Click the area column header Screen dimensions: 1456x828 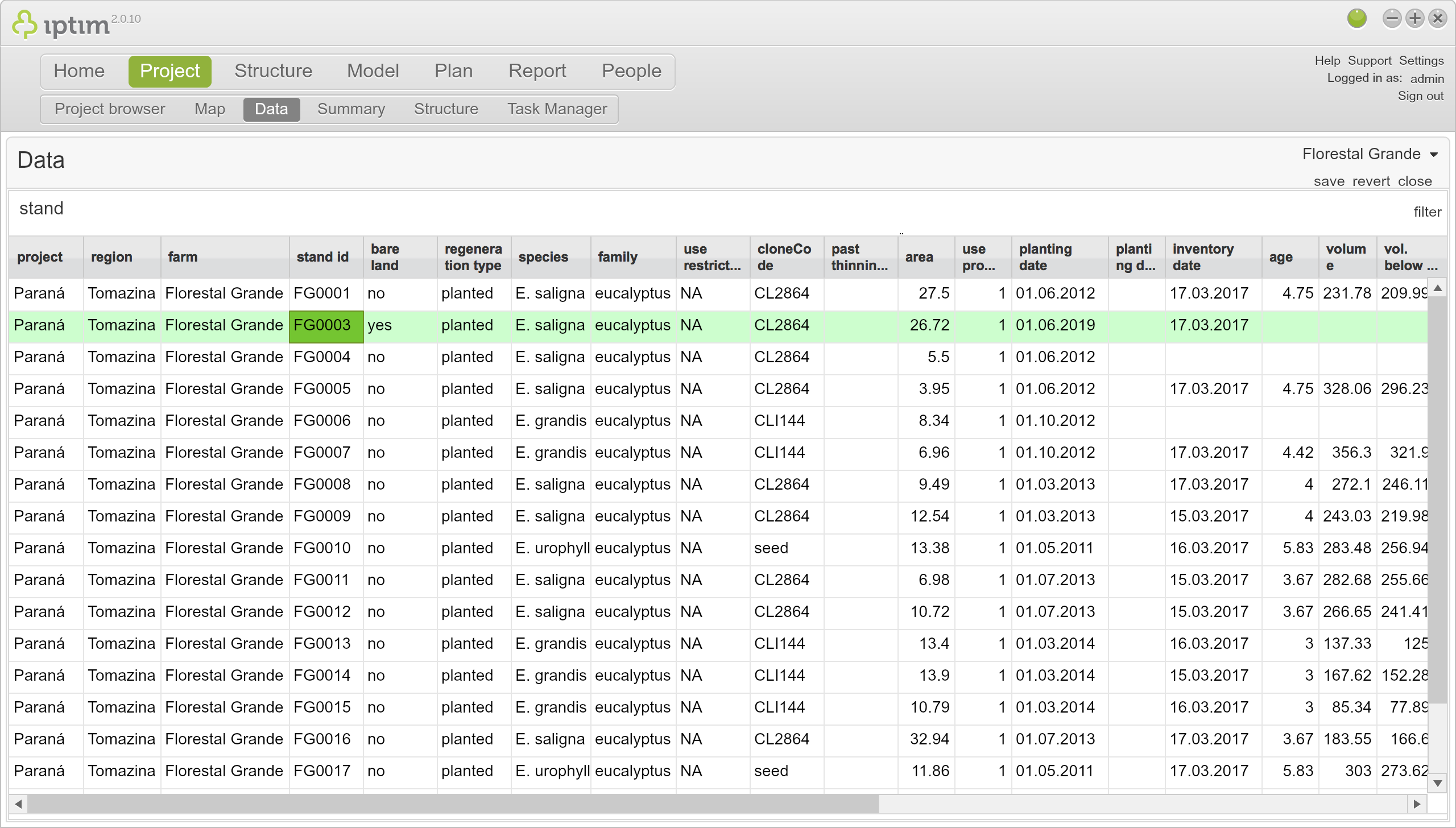pos(926,257)
